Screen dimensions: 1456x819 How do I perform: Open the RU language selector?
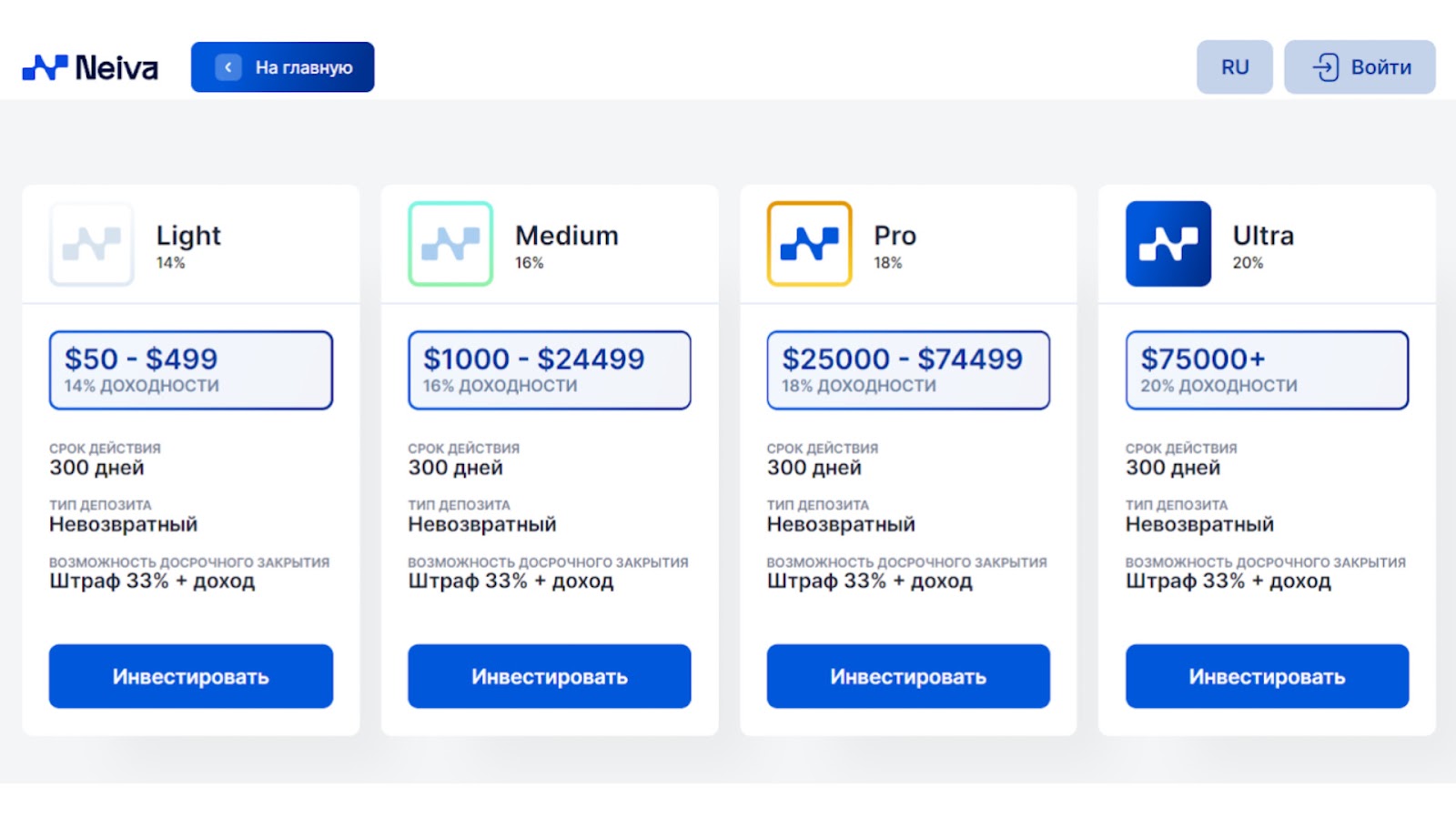[1234, 67]
